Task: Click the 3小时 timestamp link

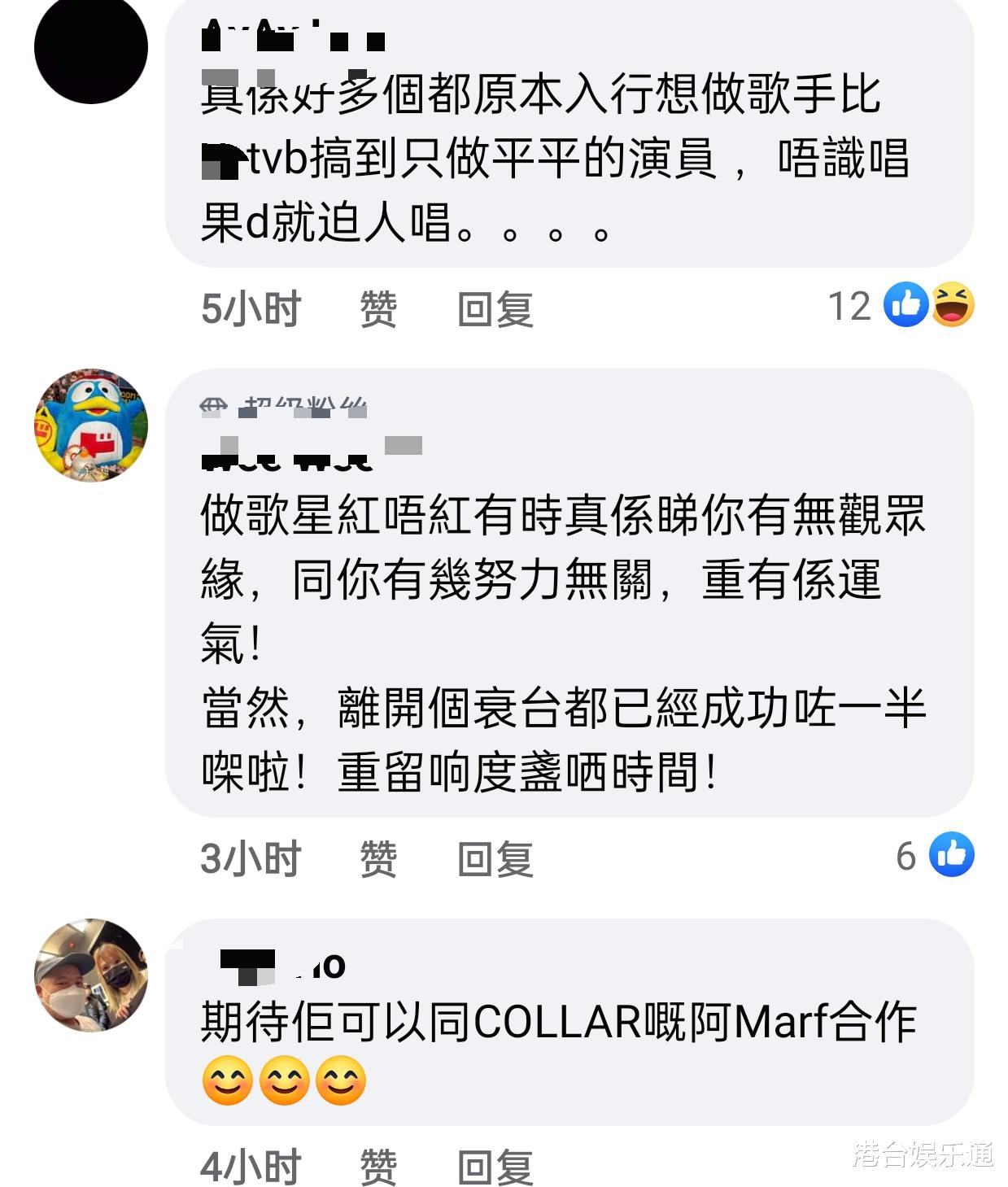Action: click(251, 859)
